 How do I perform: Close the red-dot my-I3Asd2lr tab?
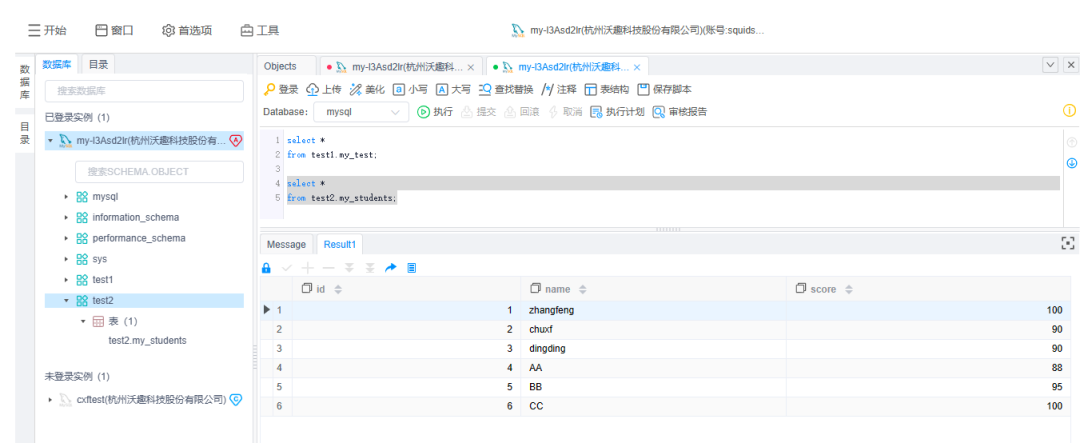[x=471, y=68]
